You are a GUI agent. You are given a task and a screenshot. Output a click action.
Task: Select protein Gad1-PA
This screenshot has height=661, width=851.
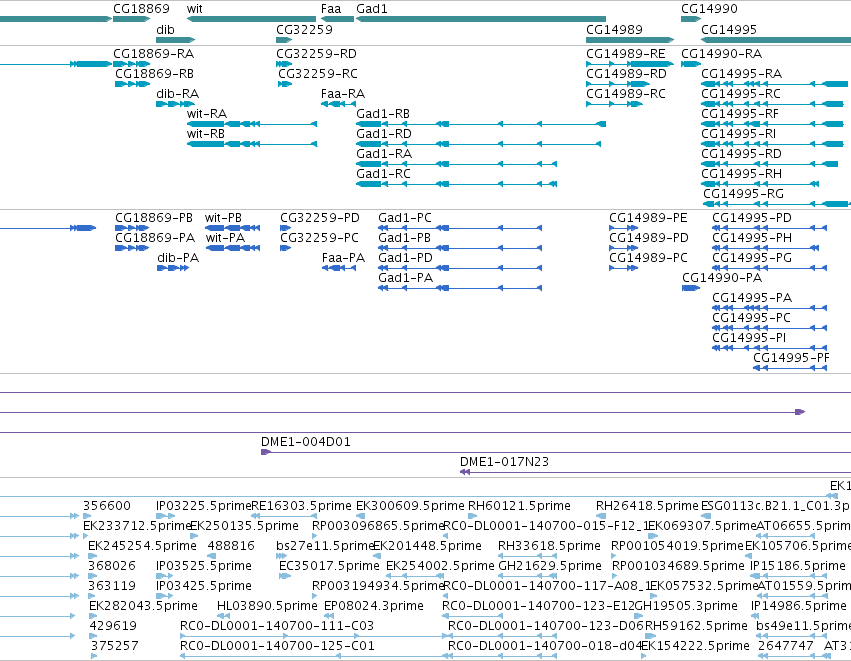pos(406,278)
